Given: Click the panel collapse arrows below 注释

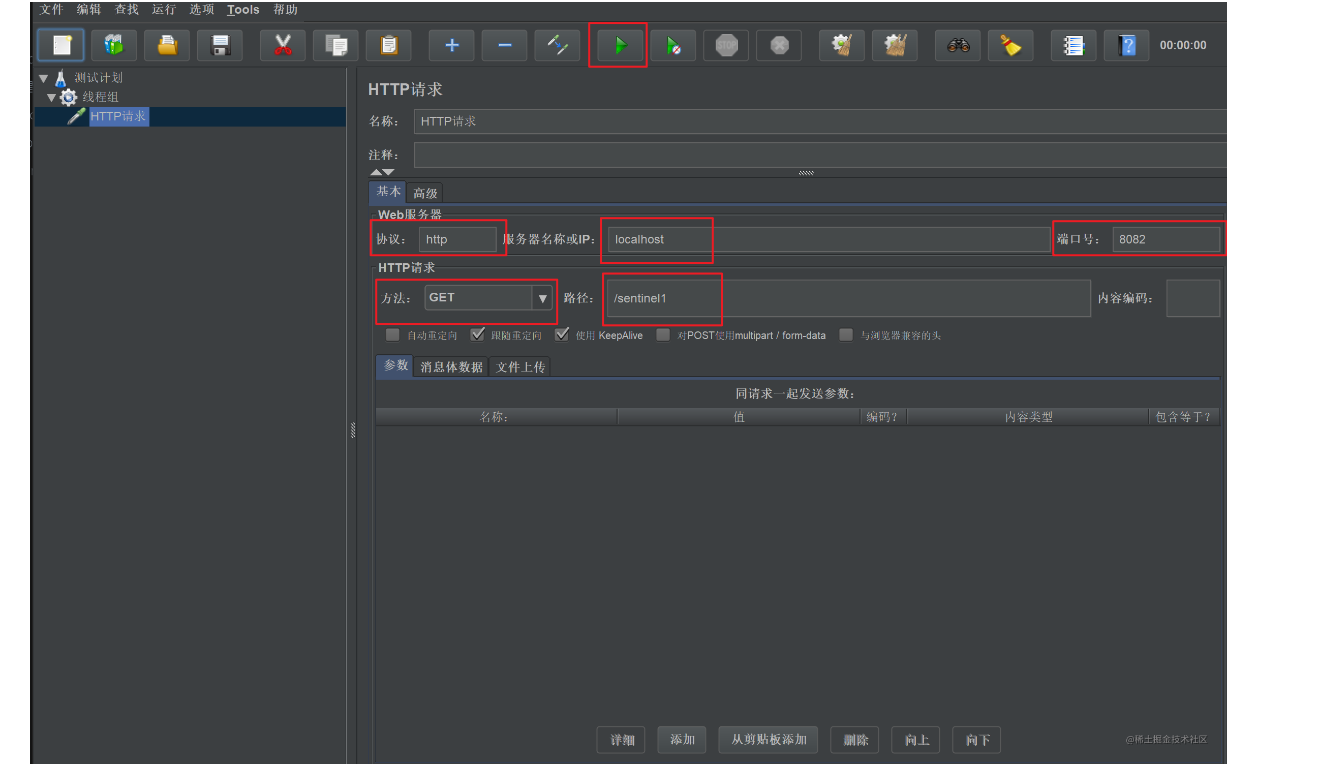Looking at the screenshot, I should coord(382,173).
